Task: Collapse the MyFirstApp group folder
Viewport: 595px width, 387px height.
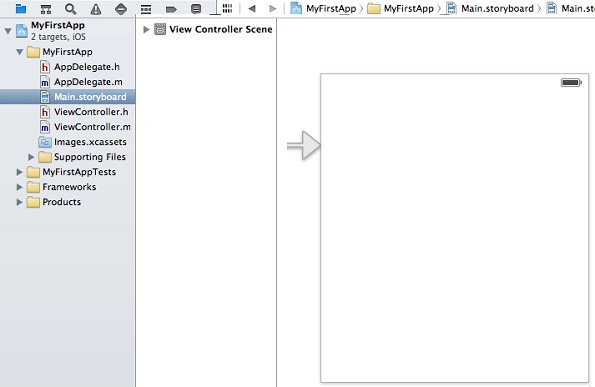Action: tap(19, 52)
